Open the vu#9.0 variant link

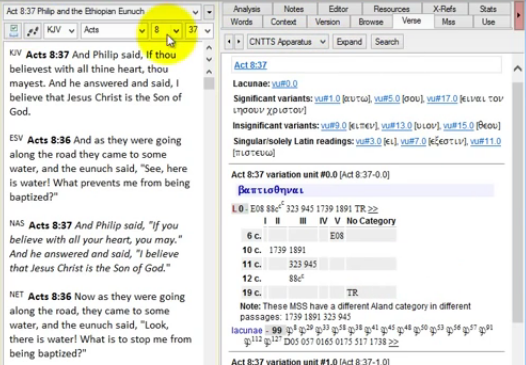point(333,126)
